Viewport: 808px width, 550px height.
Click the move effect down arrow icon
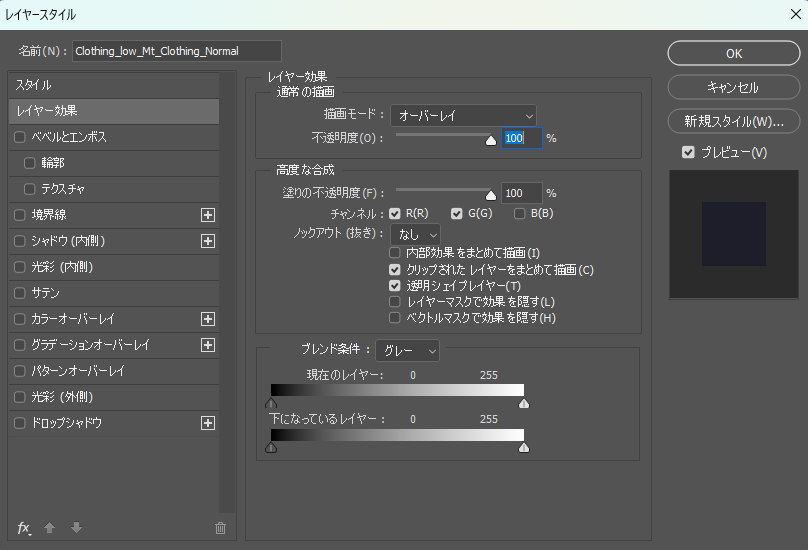coord(76,528)
